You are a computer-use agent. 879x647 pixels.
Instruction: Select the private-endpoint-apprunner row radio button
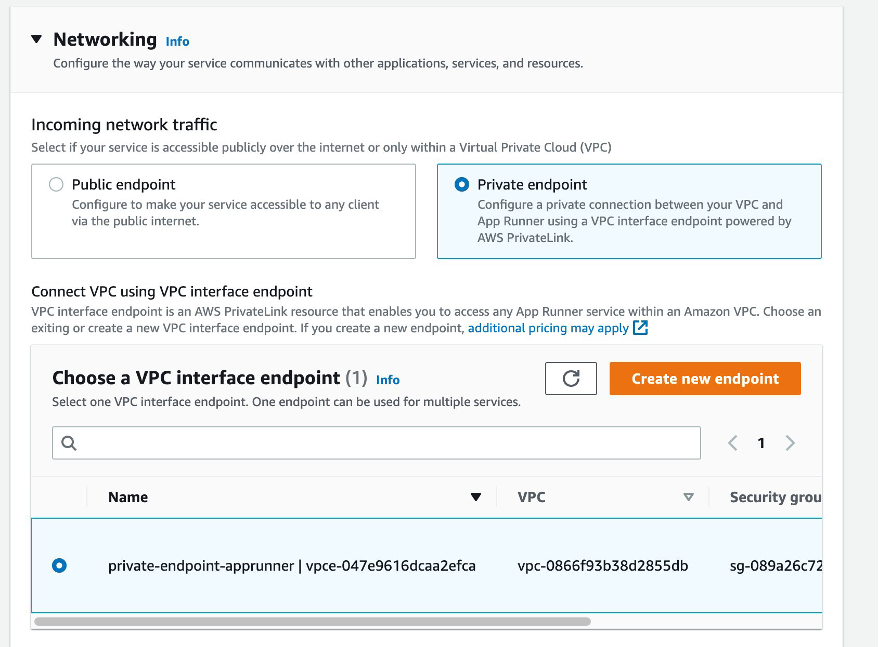(x=59, y=565)
